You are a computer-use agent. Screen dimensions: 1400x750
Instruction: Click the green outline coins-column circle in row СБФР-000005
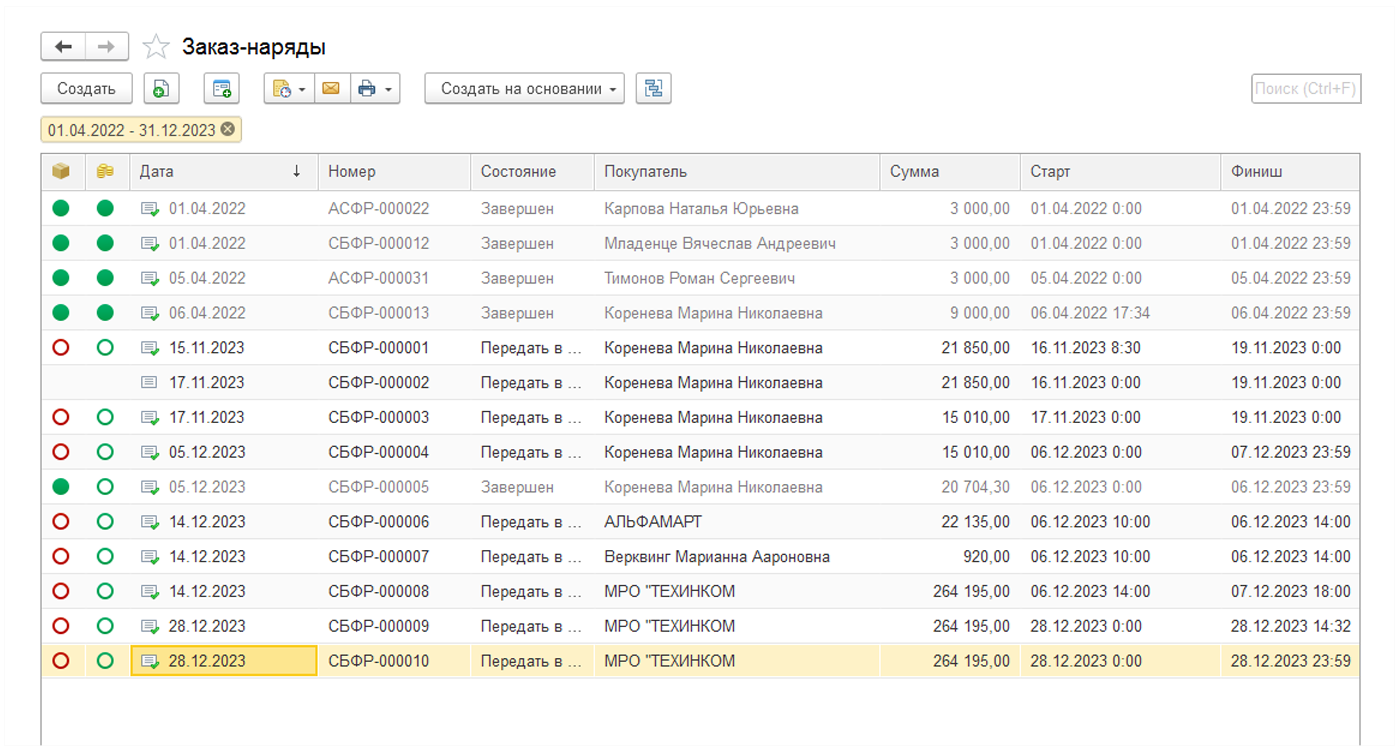click(105, 487)
